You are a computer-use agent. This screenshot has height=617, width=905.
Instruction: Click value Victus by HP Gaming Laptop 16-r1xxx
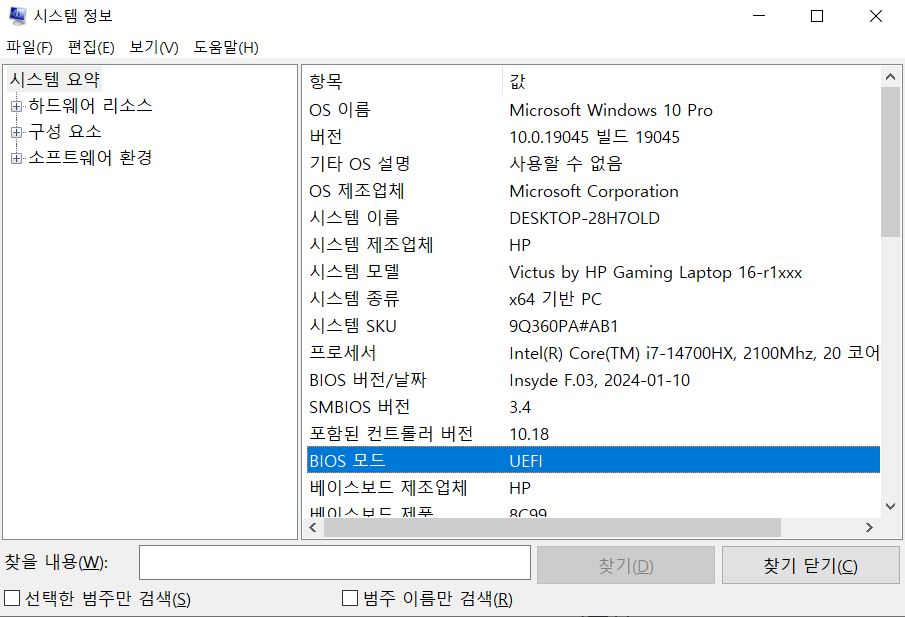656,272
